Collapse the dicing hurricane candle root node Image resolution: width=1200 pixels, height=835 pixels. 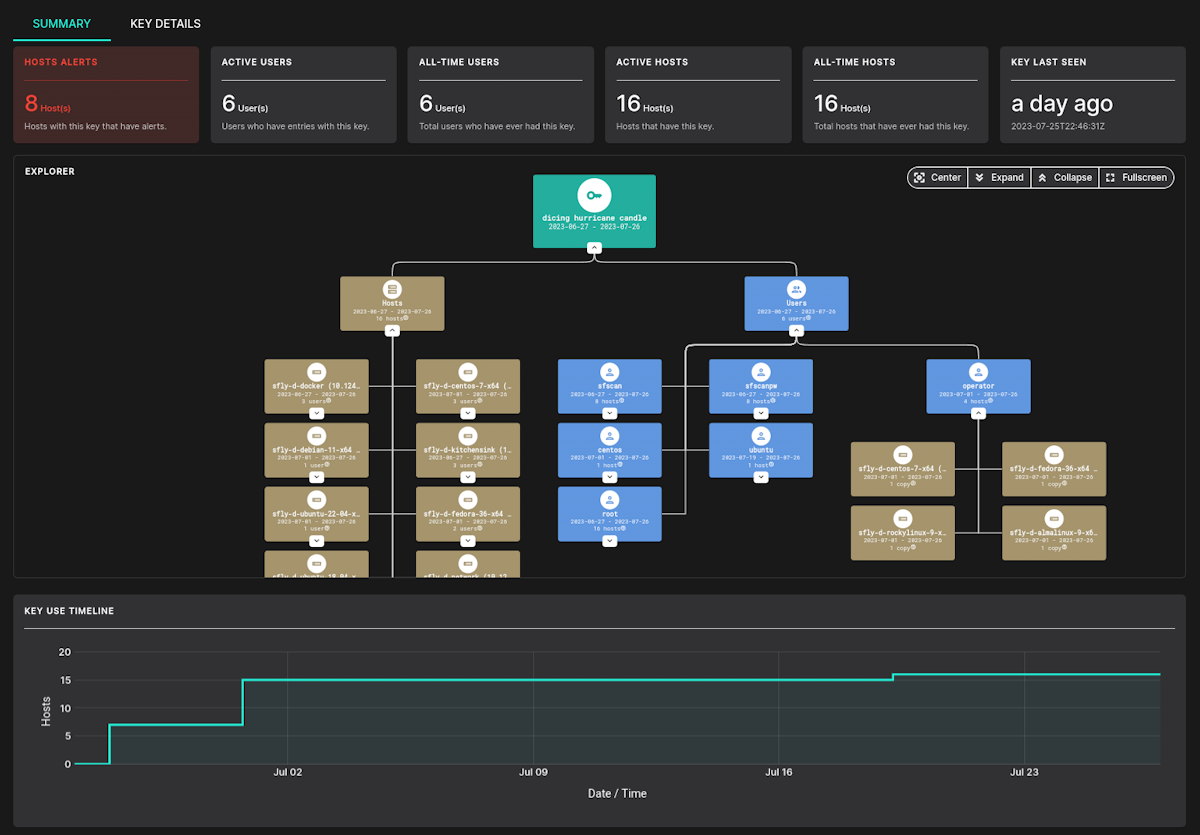click(x=594, y=246)
